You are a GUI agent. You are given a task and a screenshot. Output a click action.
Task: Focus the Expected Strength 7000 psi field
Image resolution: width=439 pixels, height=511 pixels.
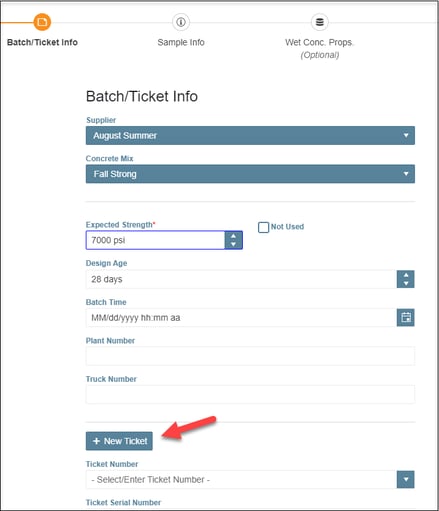(155, 240)
